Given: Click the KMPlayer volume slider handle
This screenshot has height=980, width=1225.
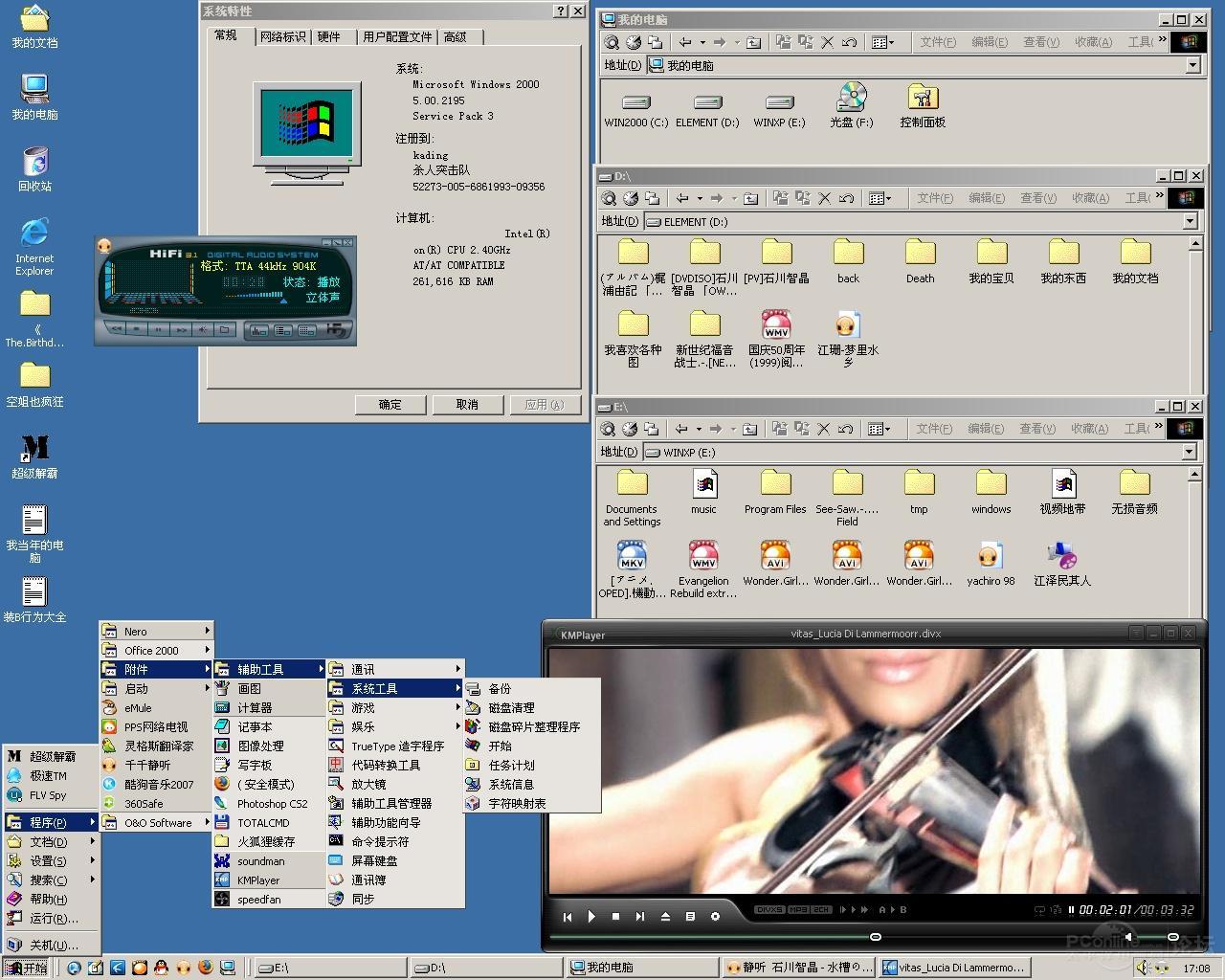Looking at the screenshot, I should [1173, 937].
